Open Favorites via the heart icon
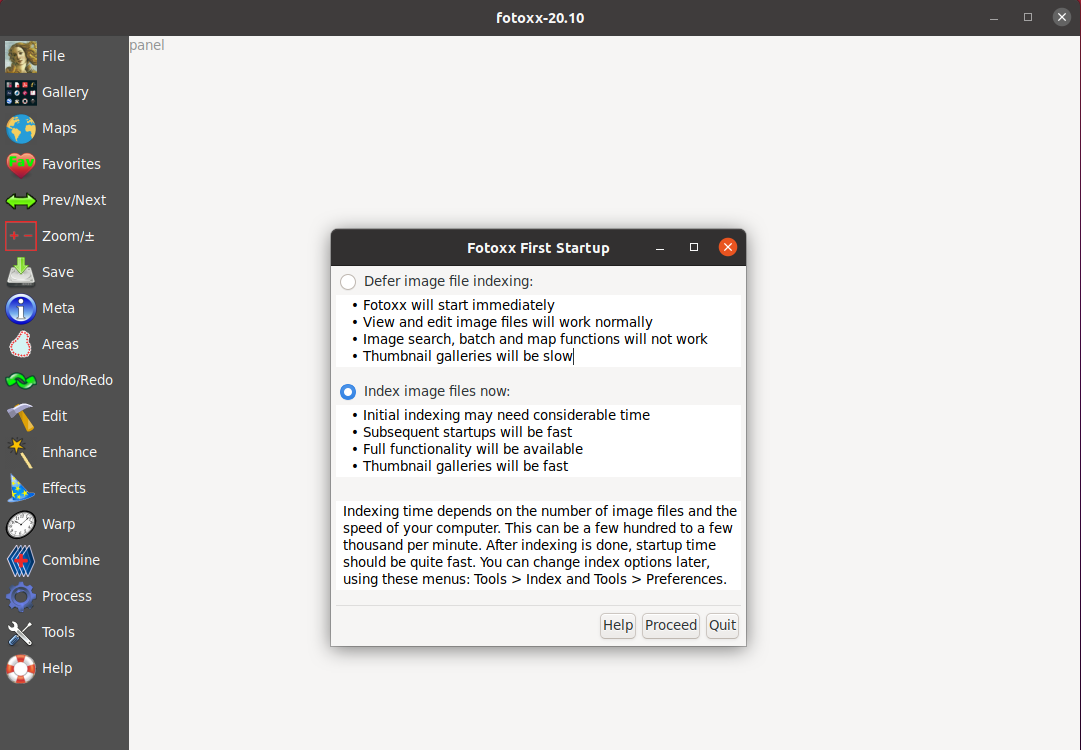 21,164
